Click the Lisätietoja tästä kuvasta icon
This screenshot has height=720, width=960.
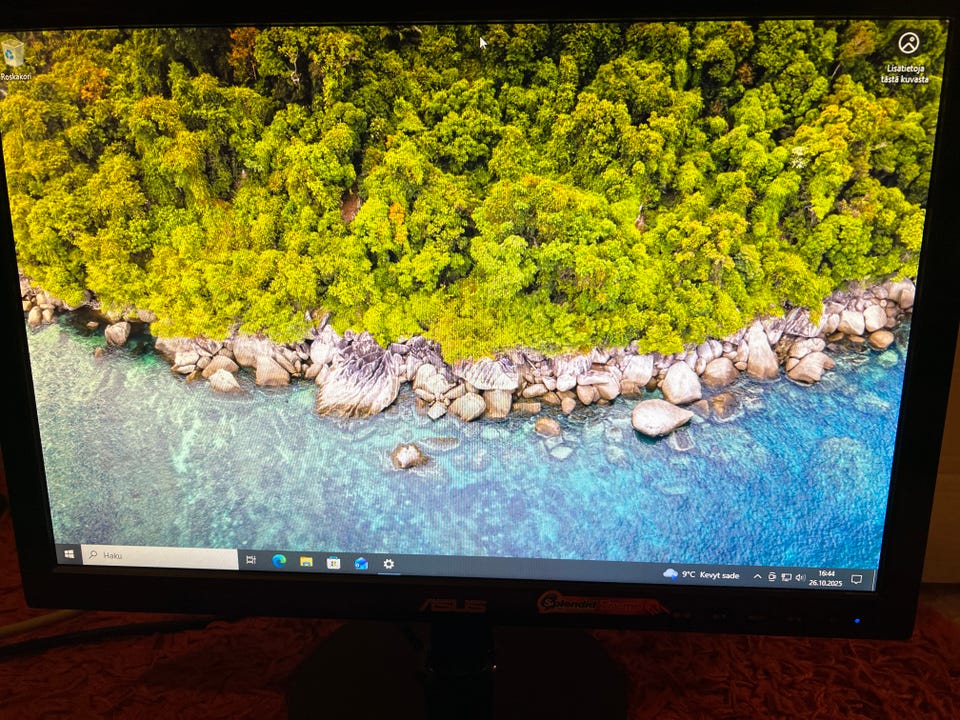point(907,56)
